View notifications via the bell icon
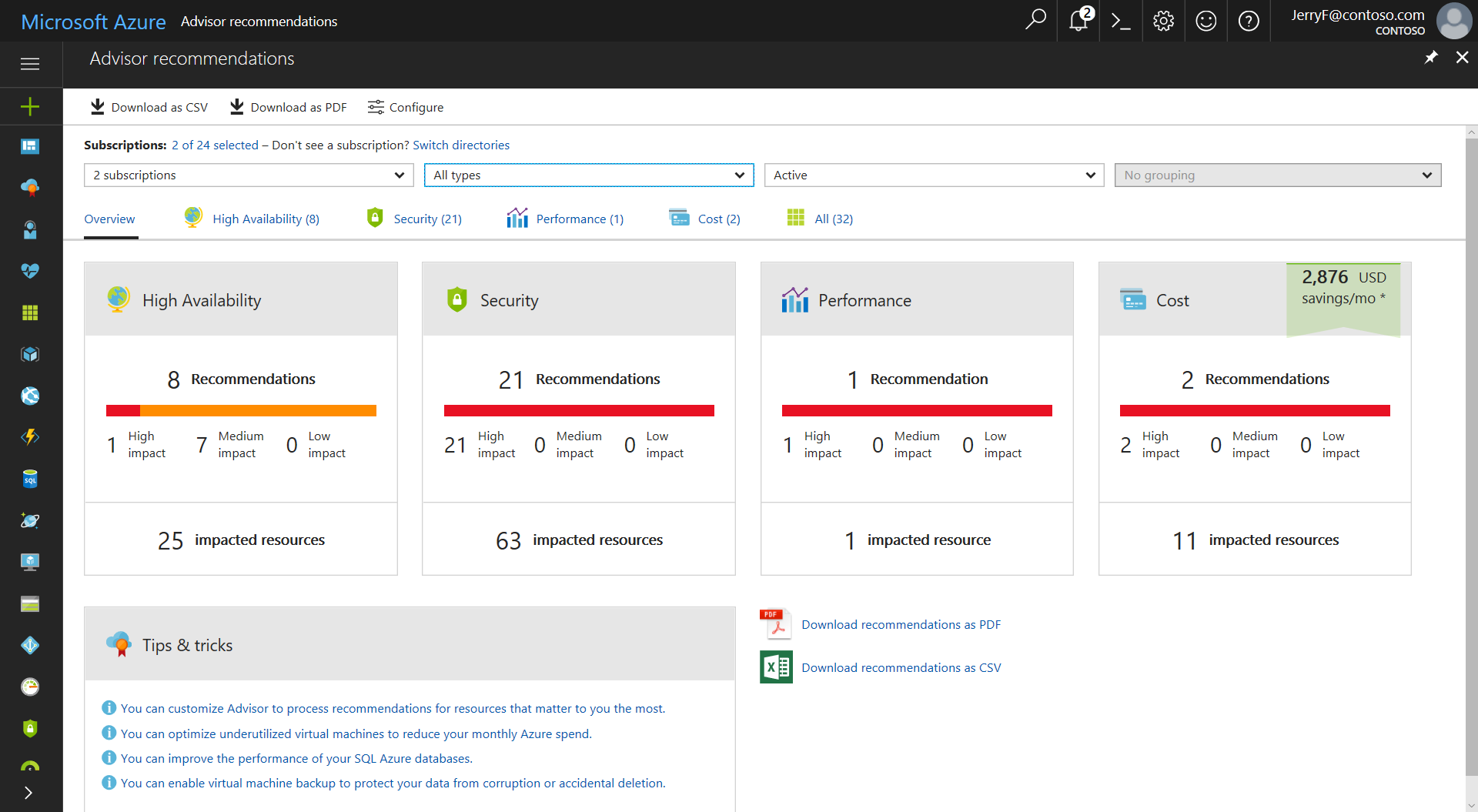This screenshot has width=1478, height=812. pos(1078,21)
